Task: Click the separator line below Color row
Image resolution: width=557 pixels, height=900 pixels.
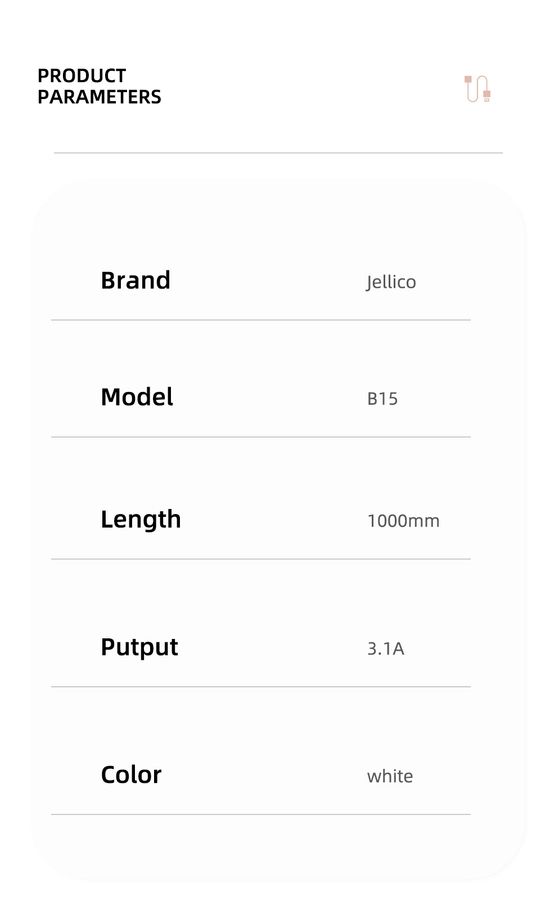Action: click(x=261, y=814)
